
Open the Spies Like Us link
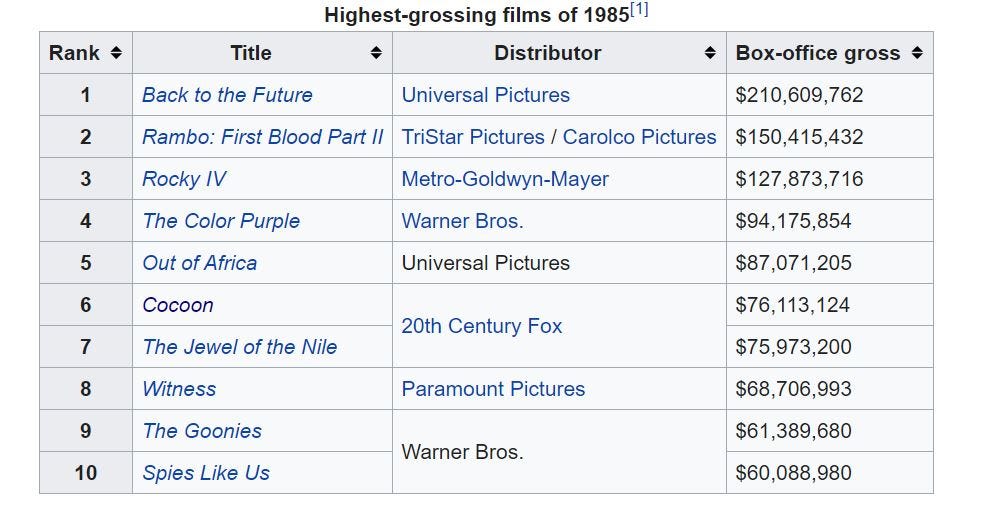tap(206, 473)
